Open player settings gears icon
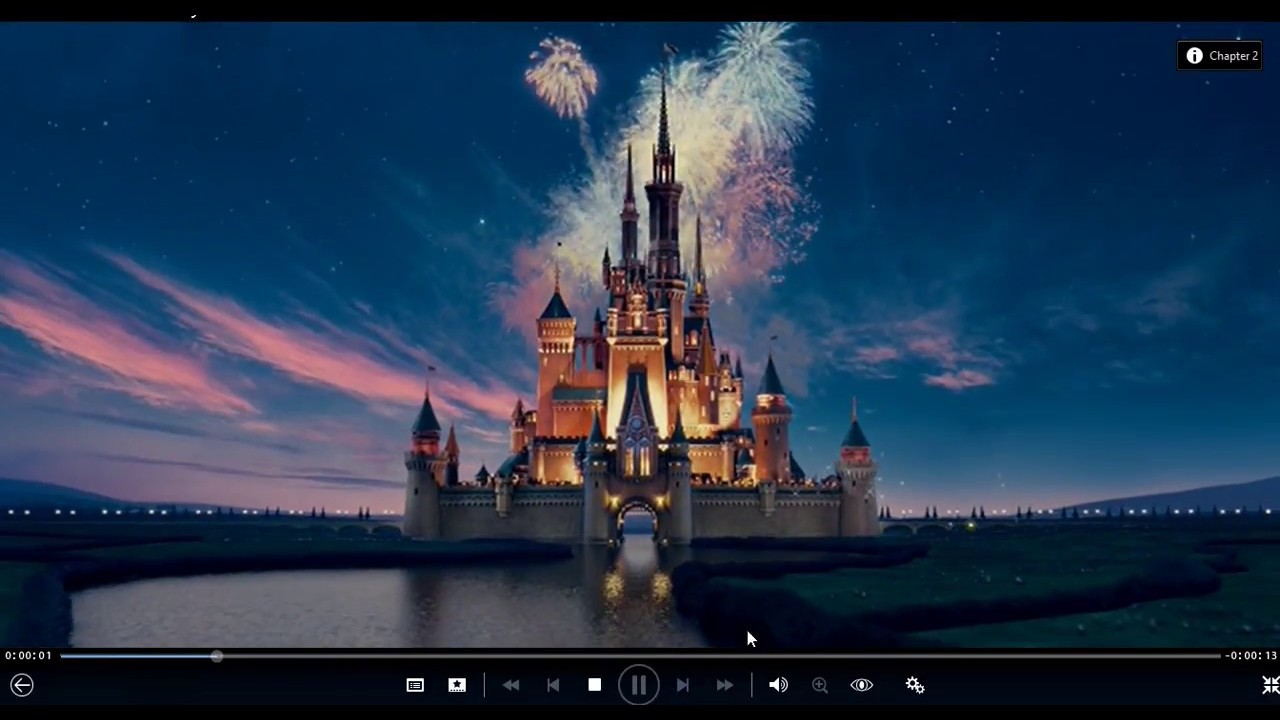The height and width of the screenshot is (720, 1280). click(x=915, y=685)
